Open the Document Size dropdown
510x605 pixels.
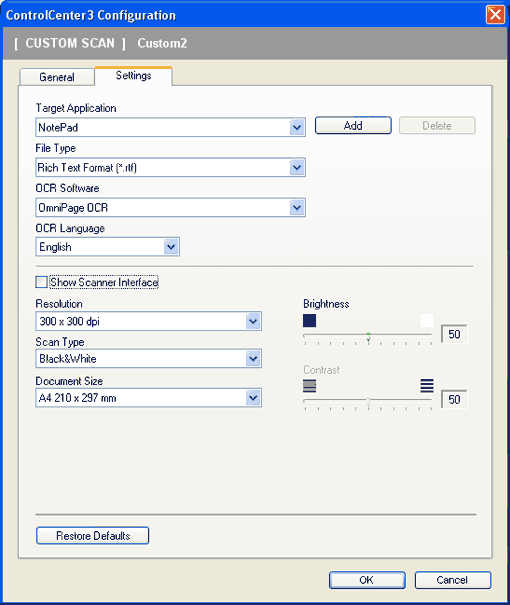(x=148, y=398)
